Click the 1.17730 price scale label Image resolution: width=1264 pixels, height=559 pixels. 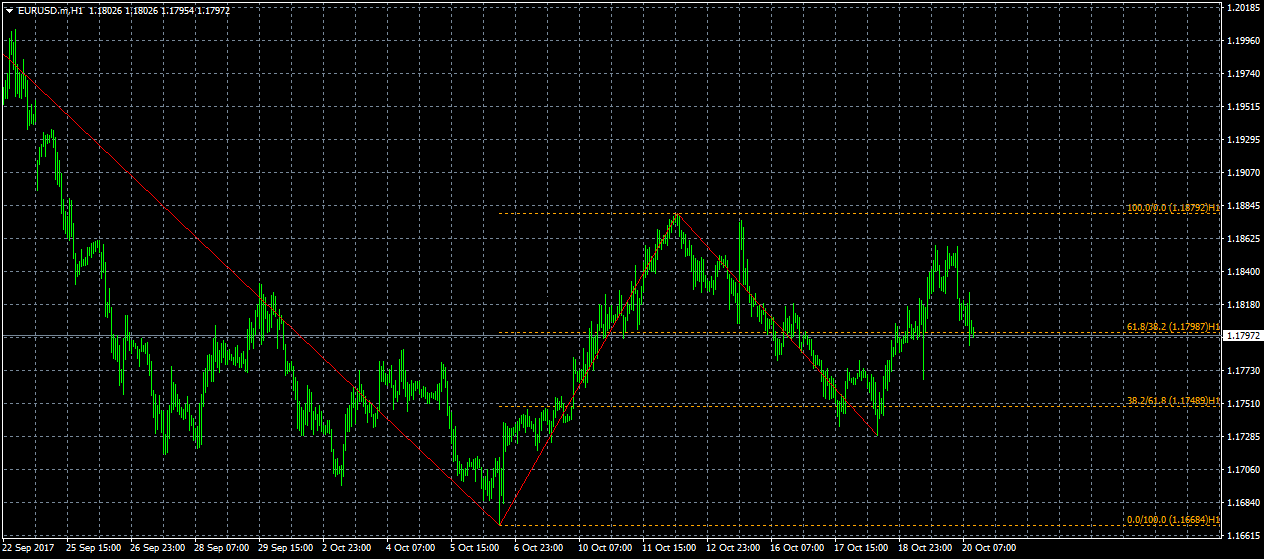1243,371
